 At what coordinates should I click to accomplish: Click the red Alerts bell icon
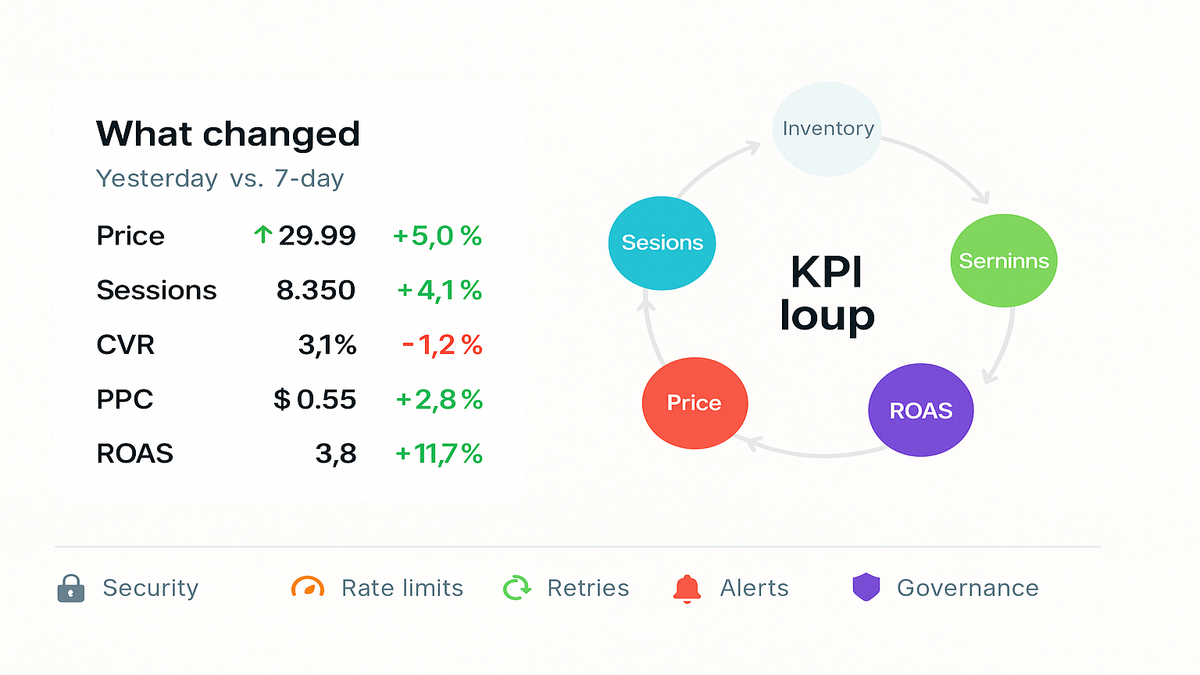(687, 588)
